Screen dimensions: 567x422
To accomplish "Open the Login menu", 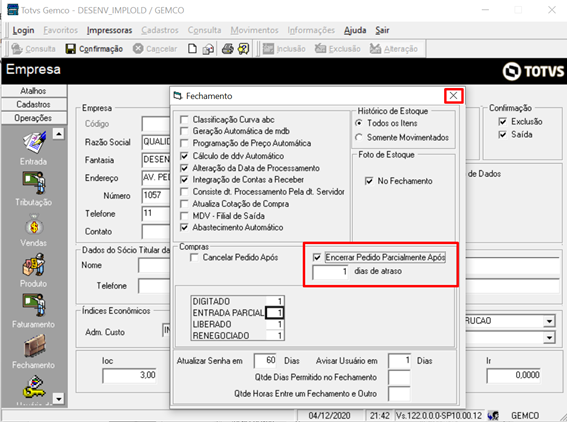I will coord(24,30).
